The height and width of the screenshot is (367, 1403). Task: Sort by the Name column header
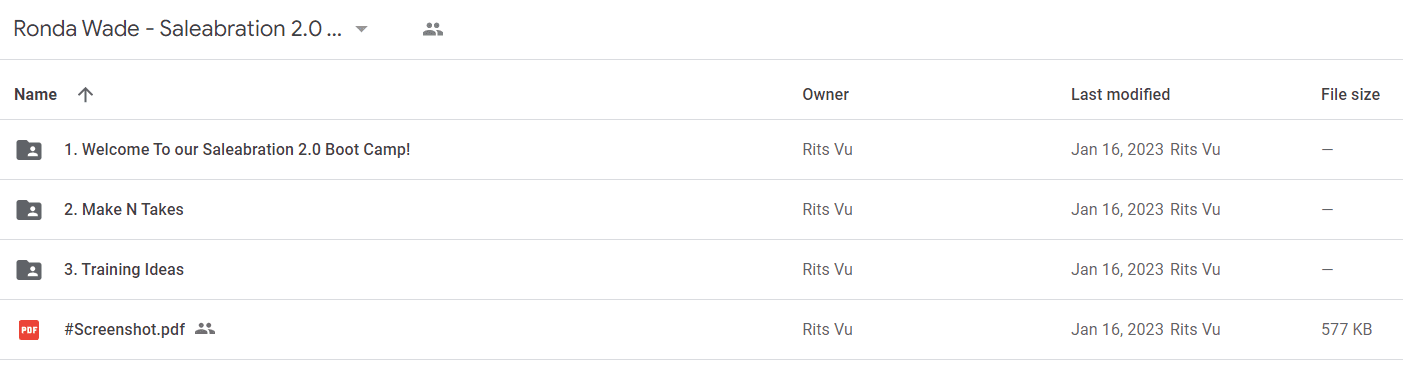36,94
